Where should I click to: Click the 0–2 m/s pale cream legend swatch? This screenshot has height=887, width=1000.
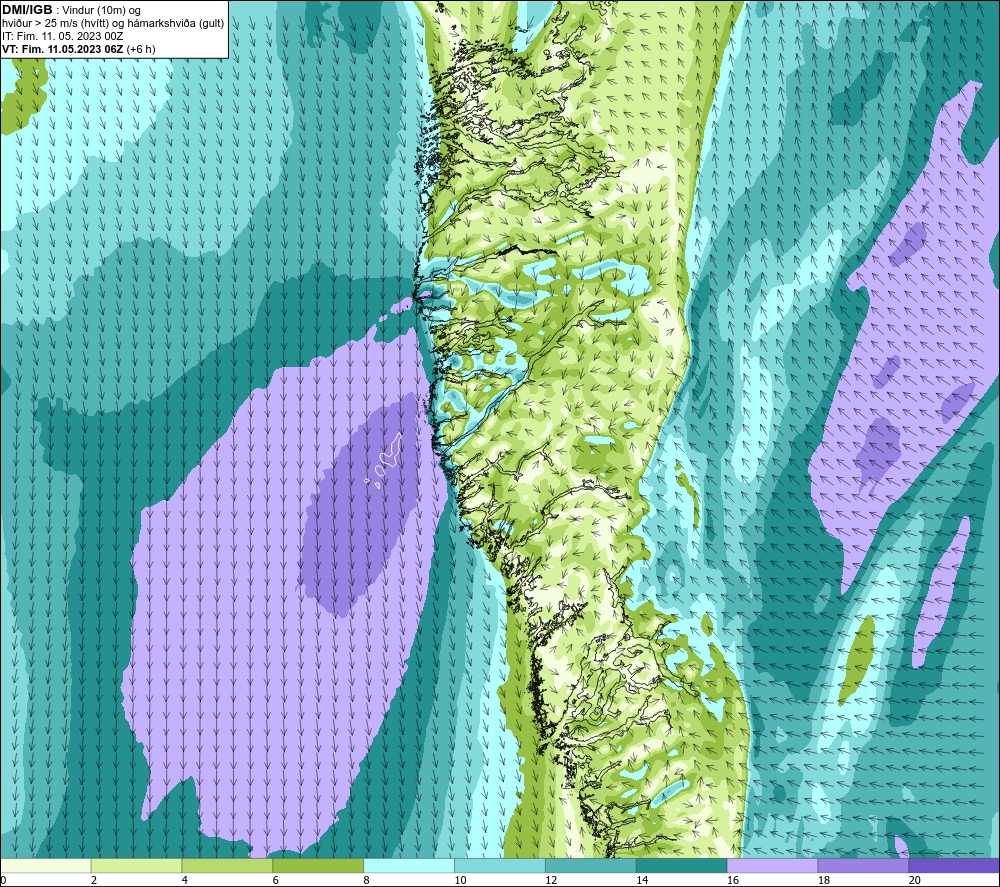coord(46,865)
